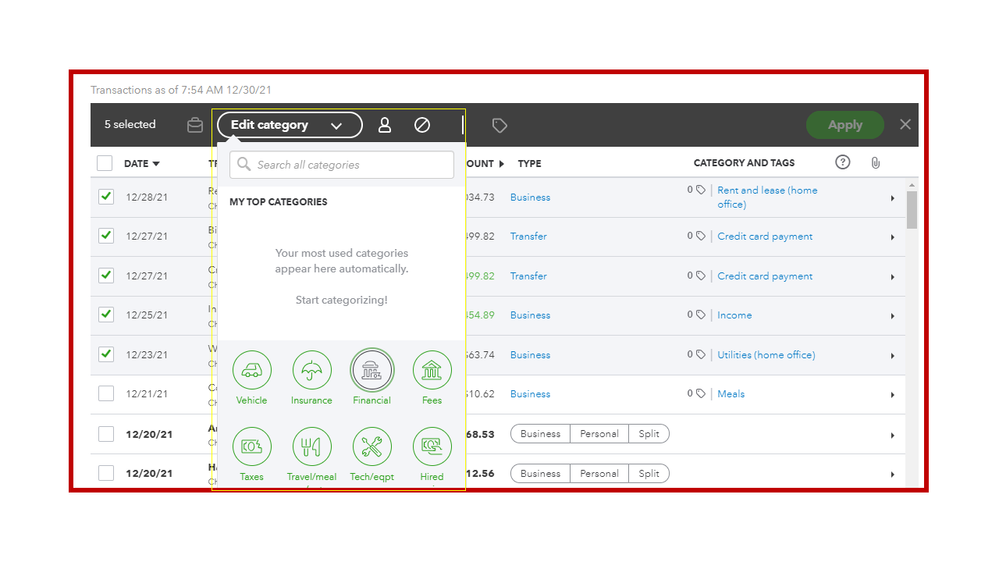Viewport: 999px width, 562px height.
Task: Click the tag icon in toolbar
Action: click(500, 126)
